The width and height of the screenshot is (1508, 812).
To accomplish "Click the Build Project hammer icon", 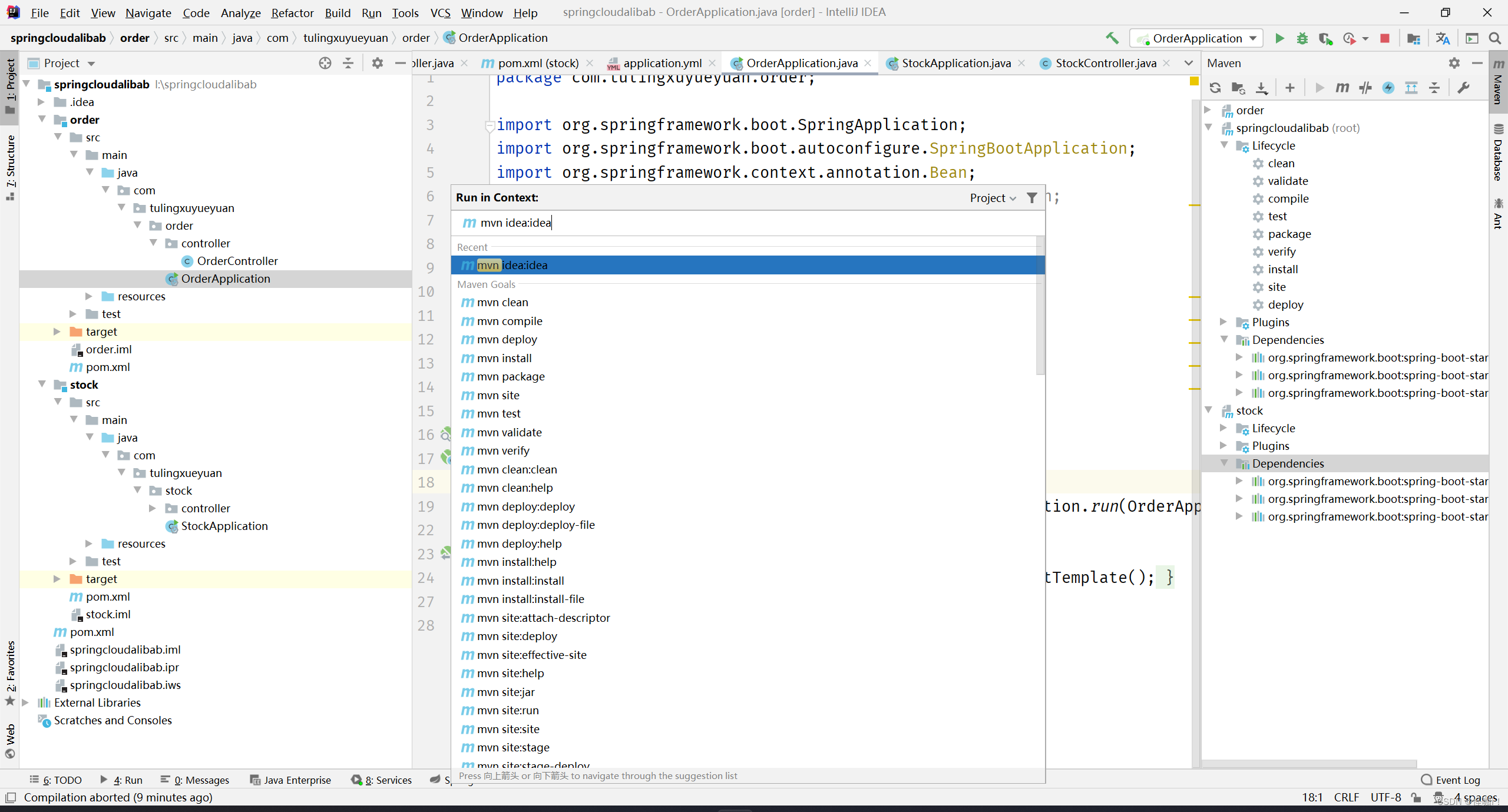I will (x=1112, y=38).
